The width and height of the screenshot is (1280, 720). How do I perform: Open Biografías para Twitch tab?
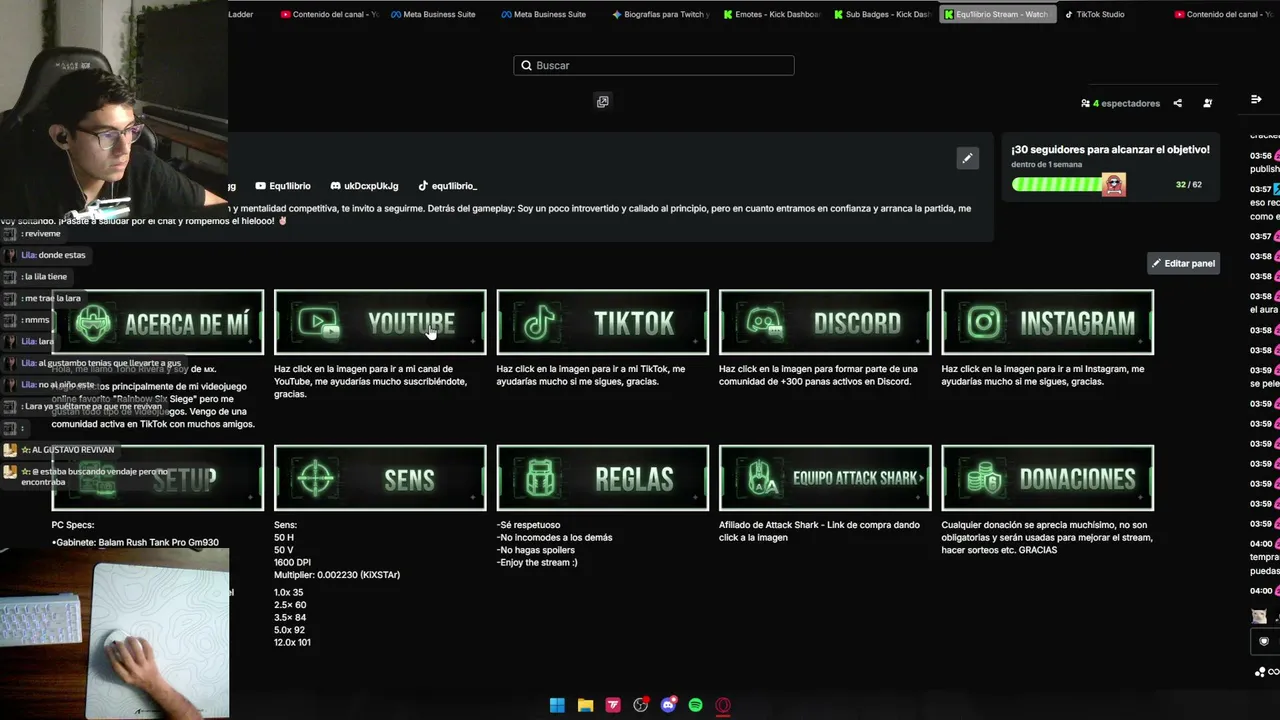point(660,14)
